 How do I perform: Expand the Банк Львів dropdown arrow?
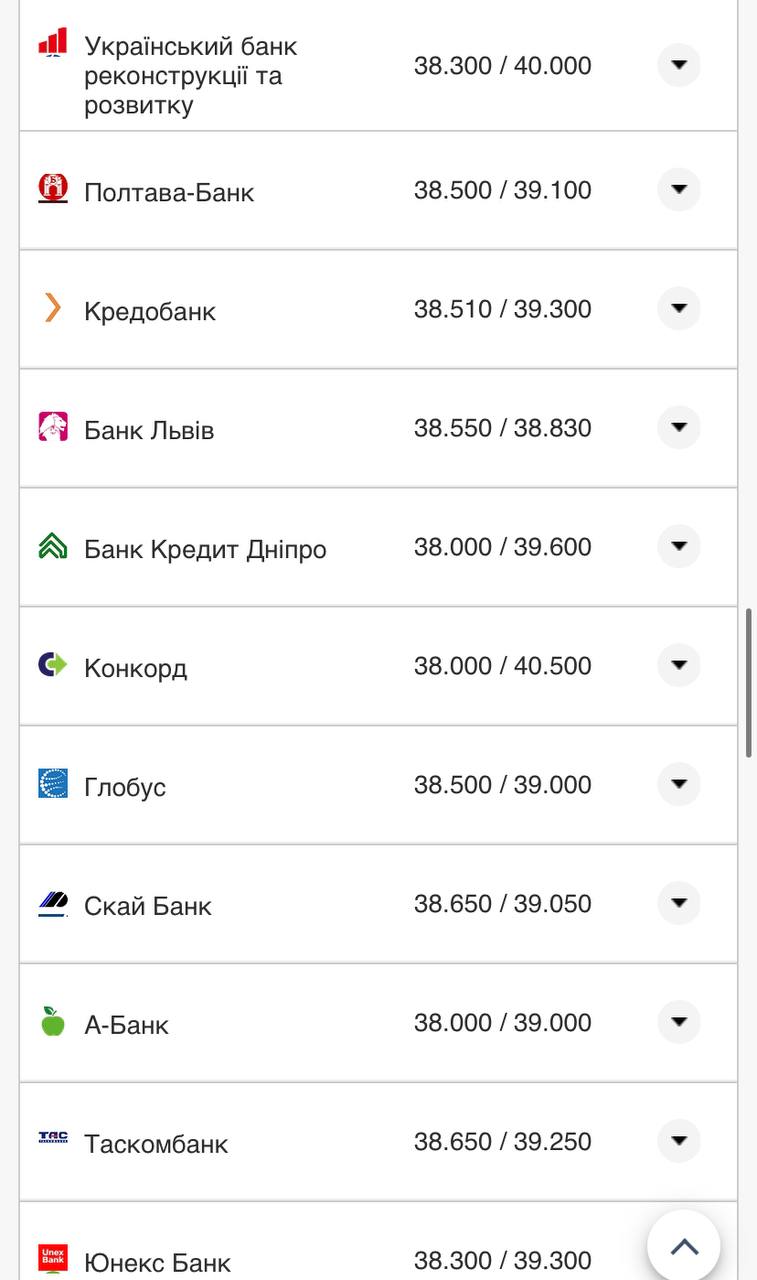[679, 428]
